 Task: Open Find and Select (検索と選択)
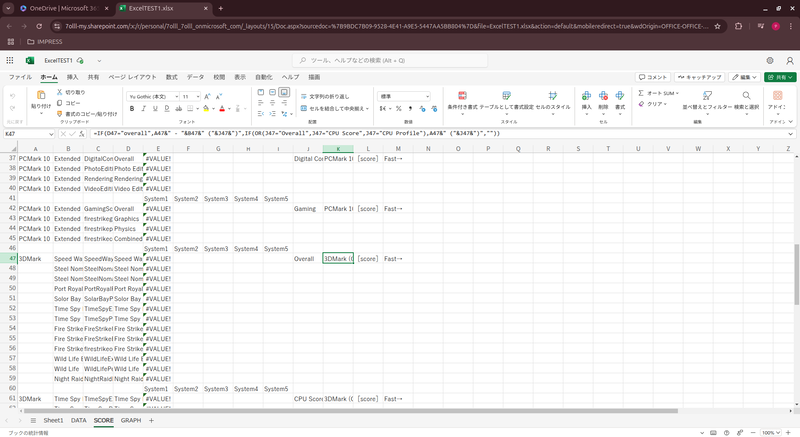pos(746,100)
